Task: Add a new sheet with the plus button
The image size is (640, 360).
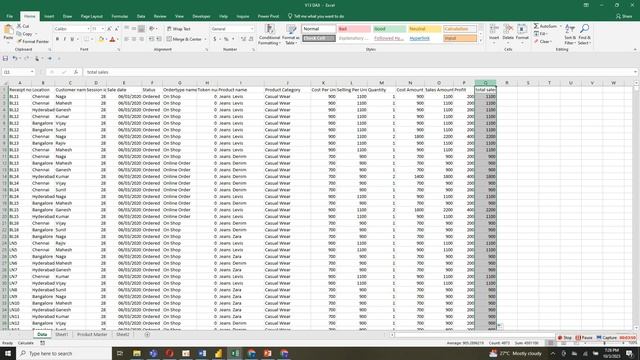Action: click(x=147, y=334)
